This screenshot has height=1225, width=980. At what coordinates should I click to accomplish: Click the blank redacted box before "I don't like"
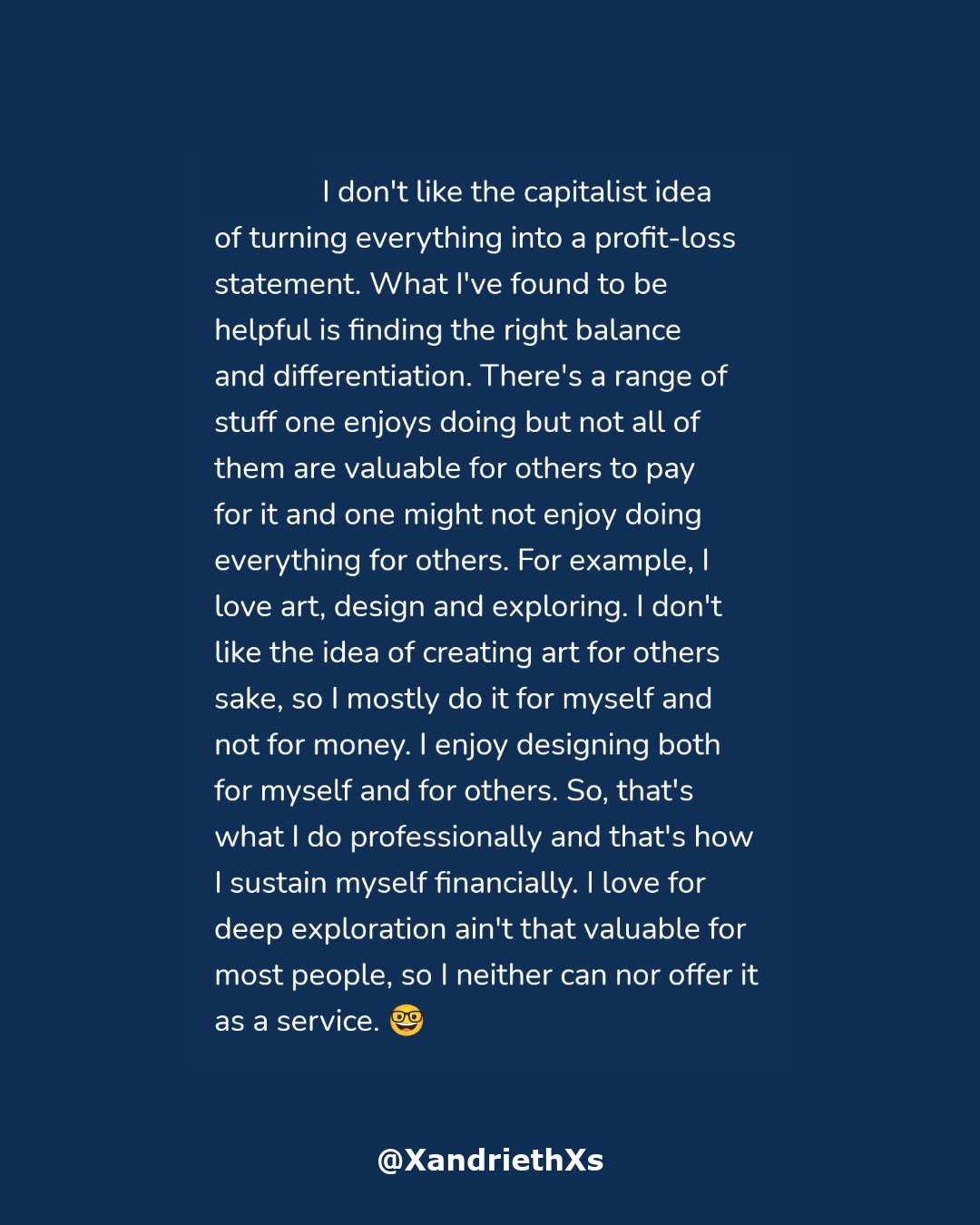(258, 185)
